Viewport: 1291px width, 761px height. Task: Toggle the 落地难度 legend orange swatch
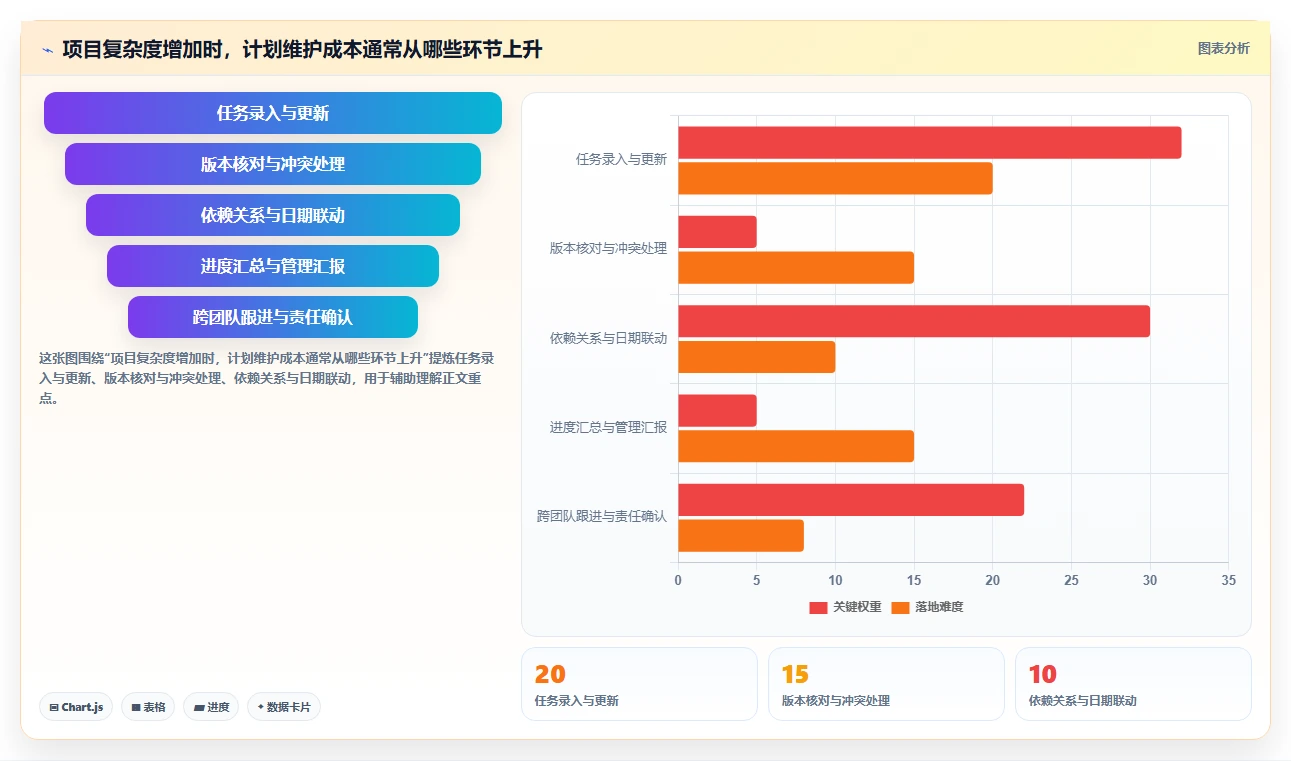click(900, 608)
